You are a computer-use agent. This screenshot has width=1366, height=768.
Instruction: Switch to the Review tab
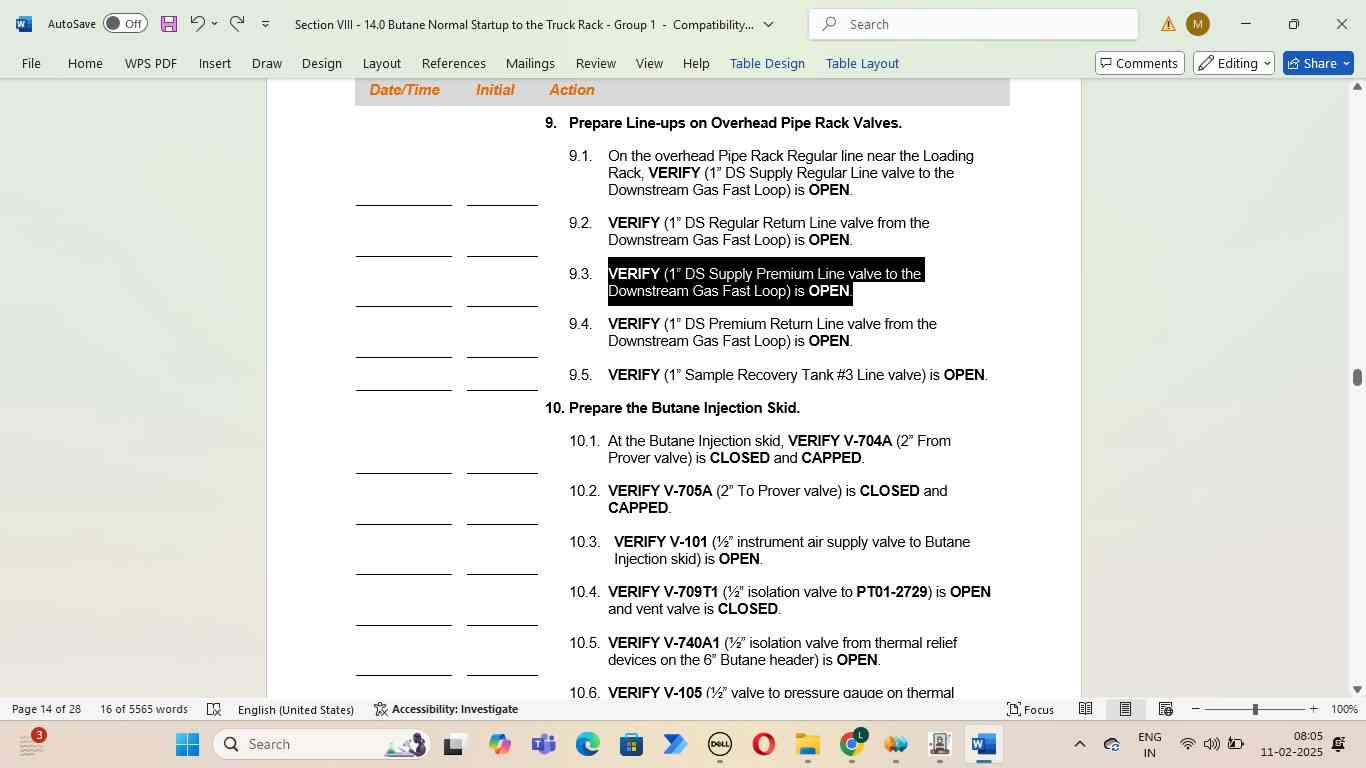point(596,63)
